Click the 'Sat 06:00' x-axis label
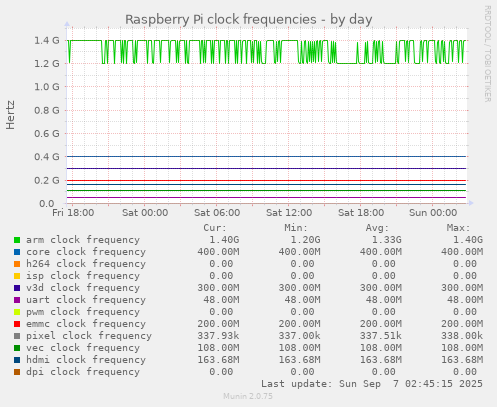The height and width of the screenshot is (407, 497). 217,213
